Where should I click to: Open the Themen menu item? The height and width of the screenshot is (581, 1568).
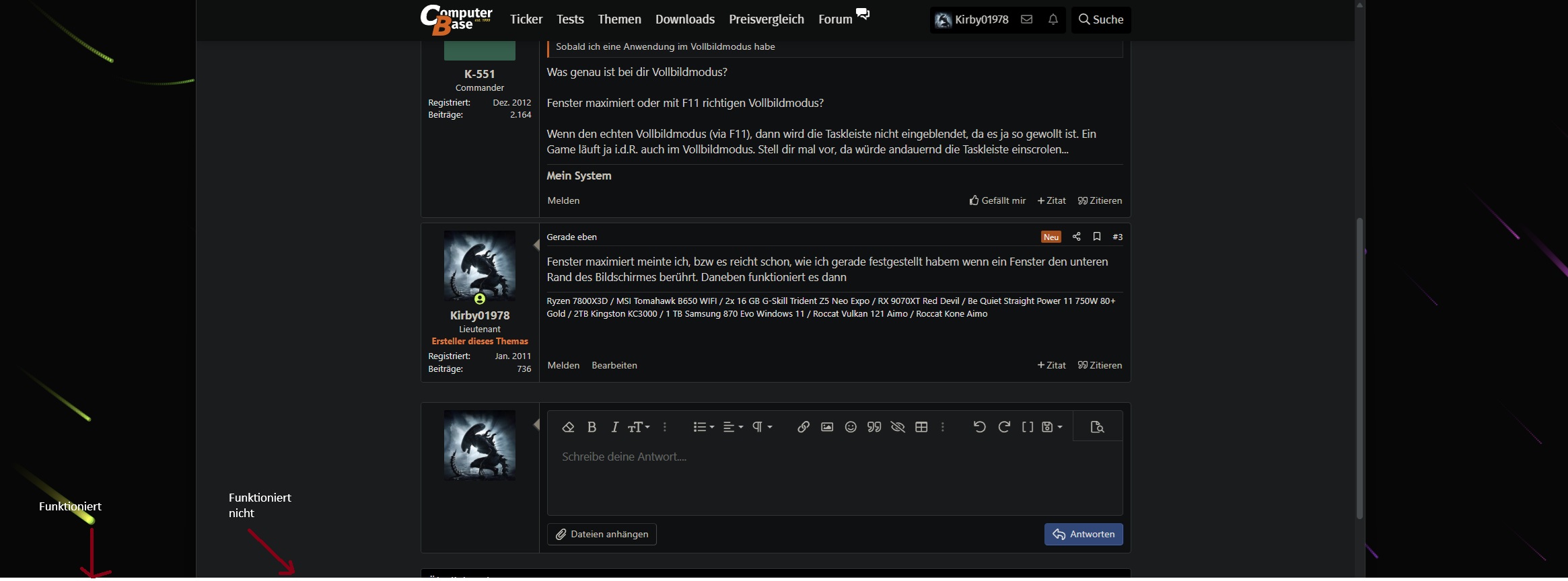click(619, 20)
